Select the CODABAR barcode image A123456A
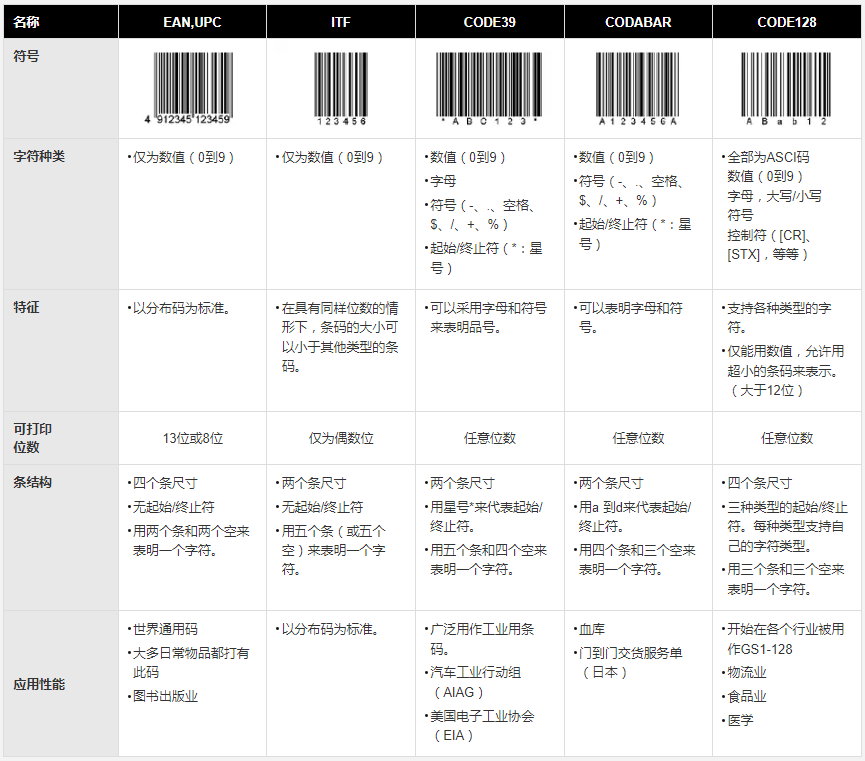The height and width of the screenshot is (761, 865). point(637,88)
